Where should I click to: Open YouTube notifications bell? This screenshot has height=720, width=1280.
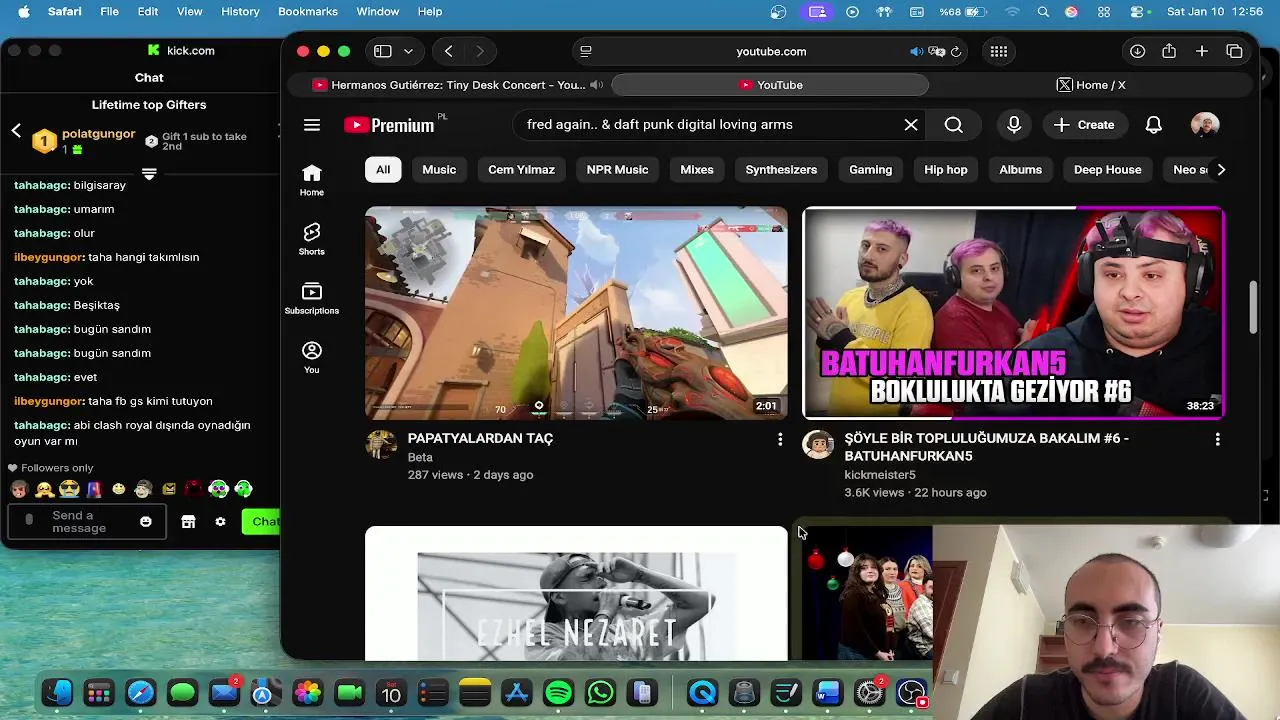point(1154,125)
